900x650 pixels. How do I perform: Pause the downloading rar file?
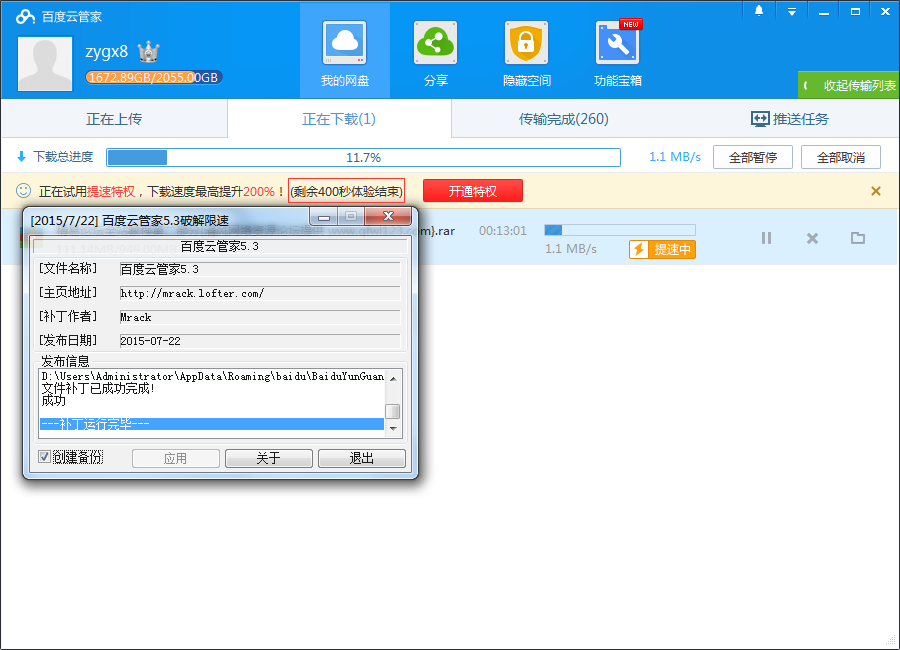tap(766, 238)
